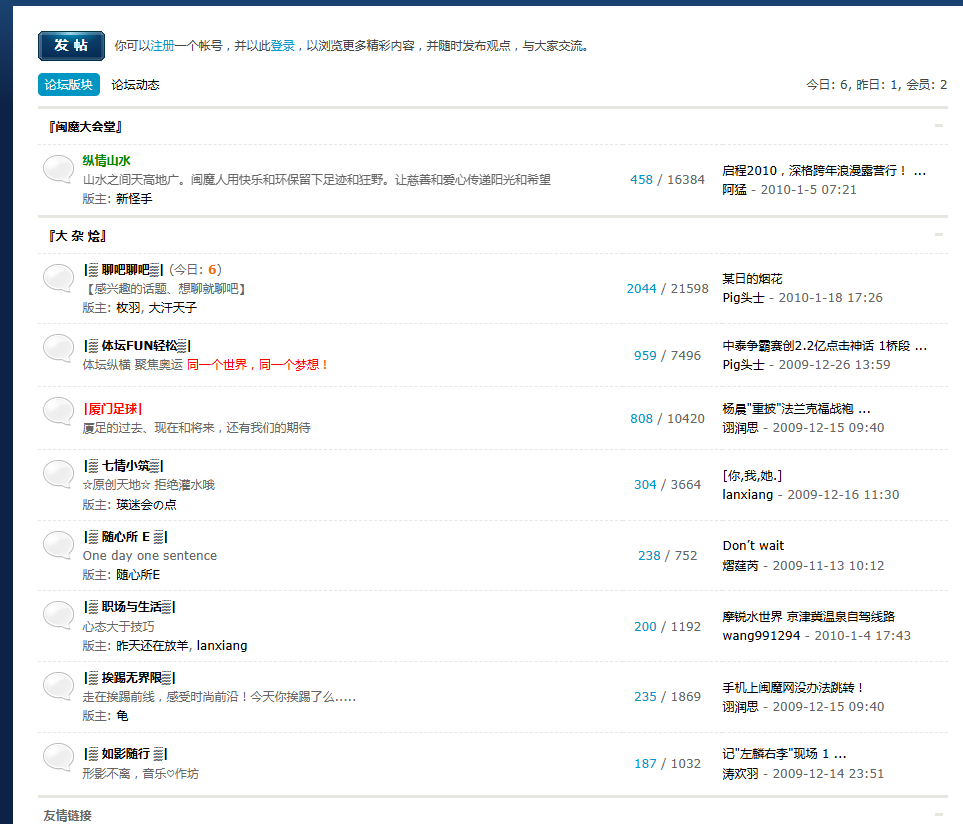Open the 注册 register link

163,45
